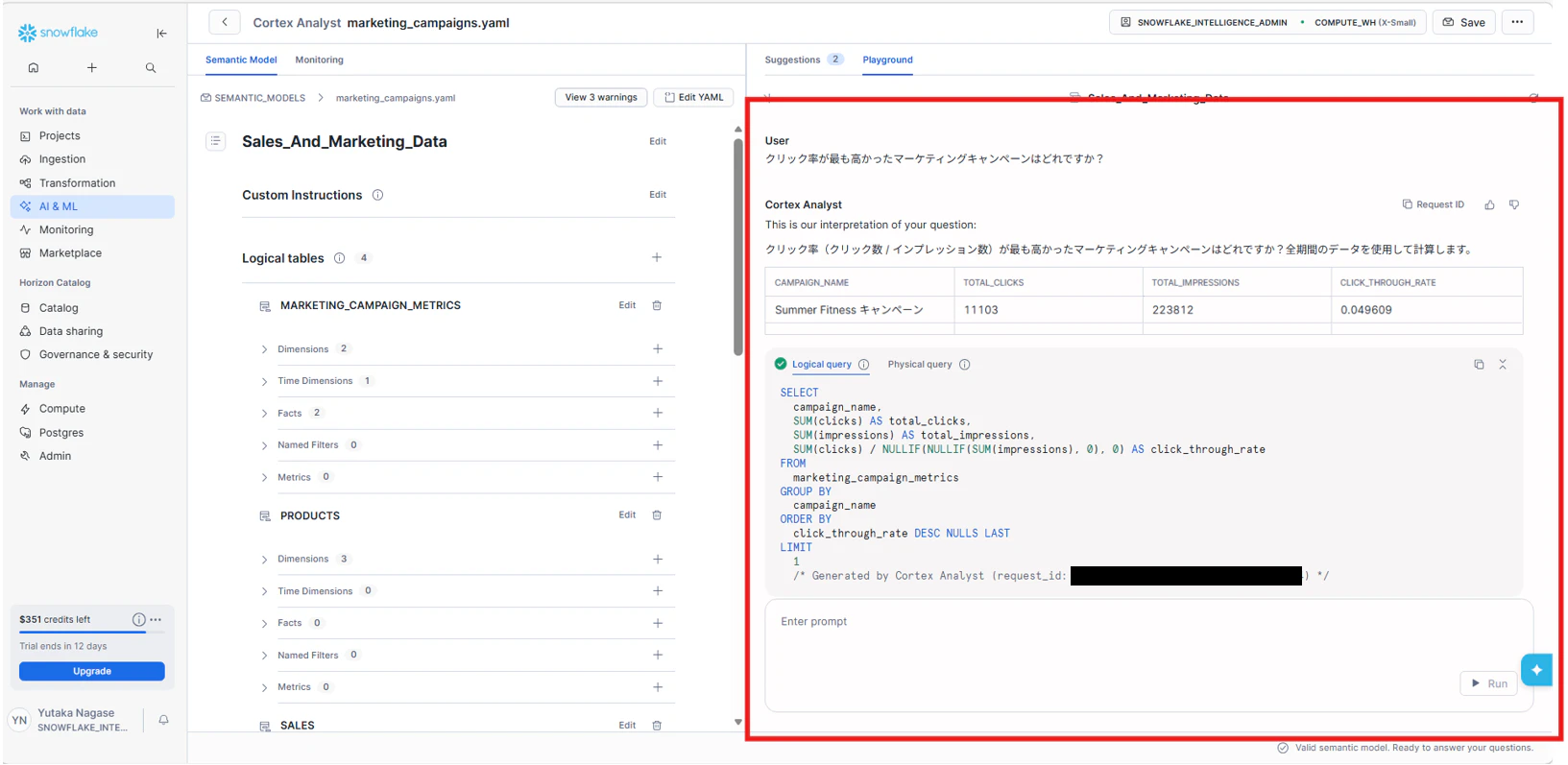Click the Upgrade button
Image resolution: width=1568 pixels, height=765 pixels.
(92, 671)
